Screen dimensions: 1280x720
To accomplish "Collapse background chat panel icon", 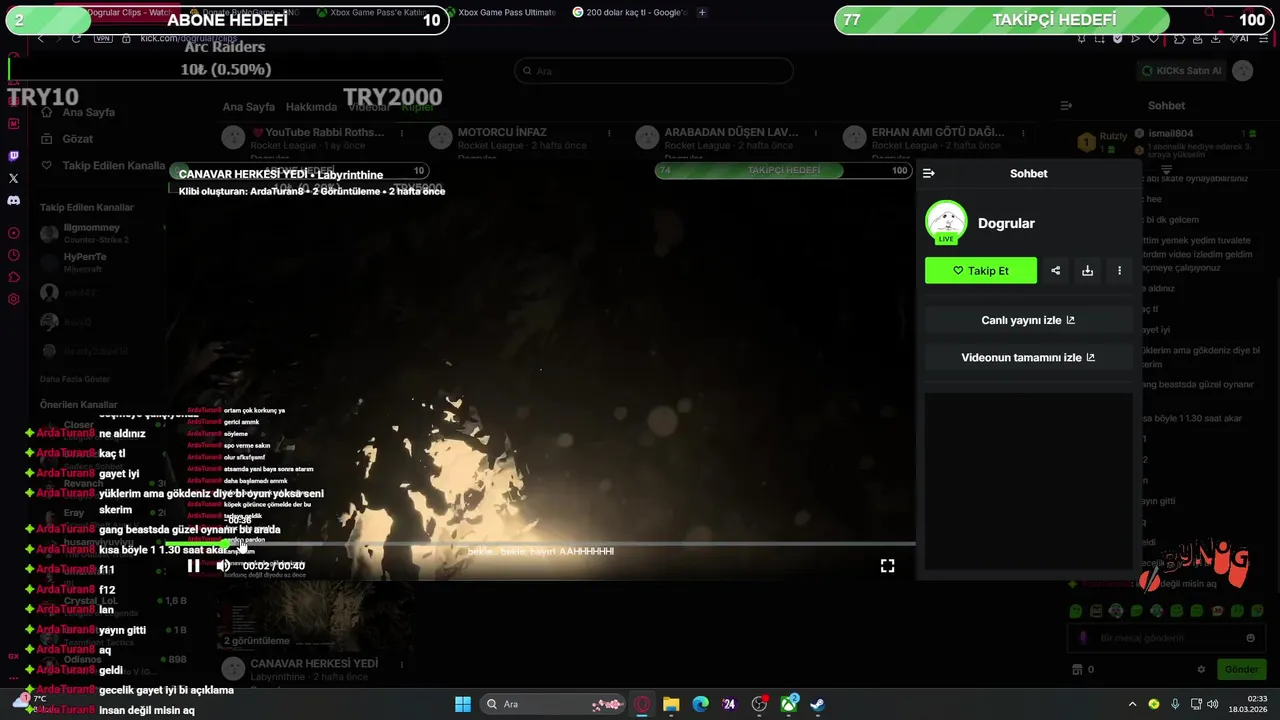I will pyautogui.click(x=1066, y=105).
